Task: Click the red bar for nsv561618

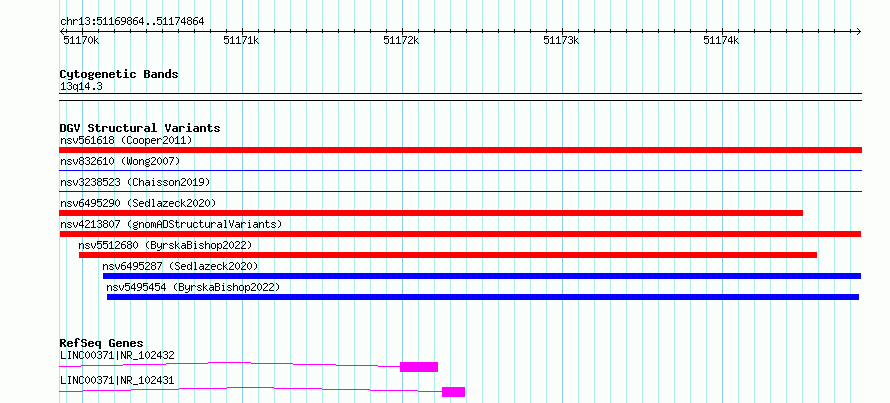Action: [460, 150]
